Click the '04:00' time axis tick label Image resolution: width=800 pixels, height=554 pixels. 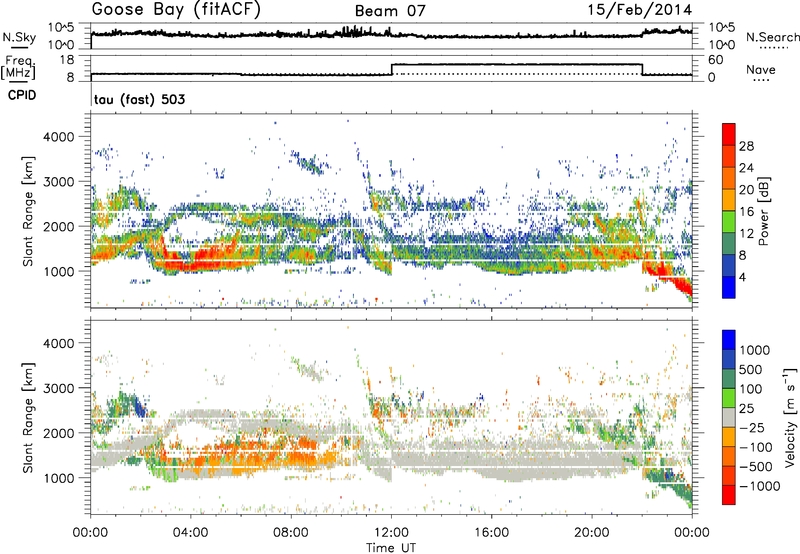pos(190,533)
